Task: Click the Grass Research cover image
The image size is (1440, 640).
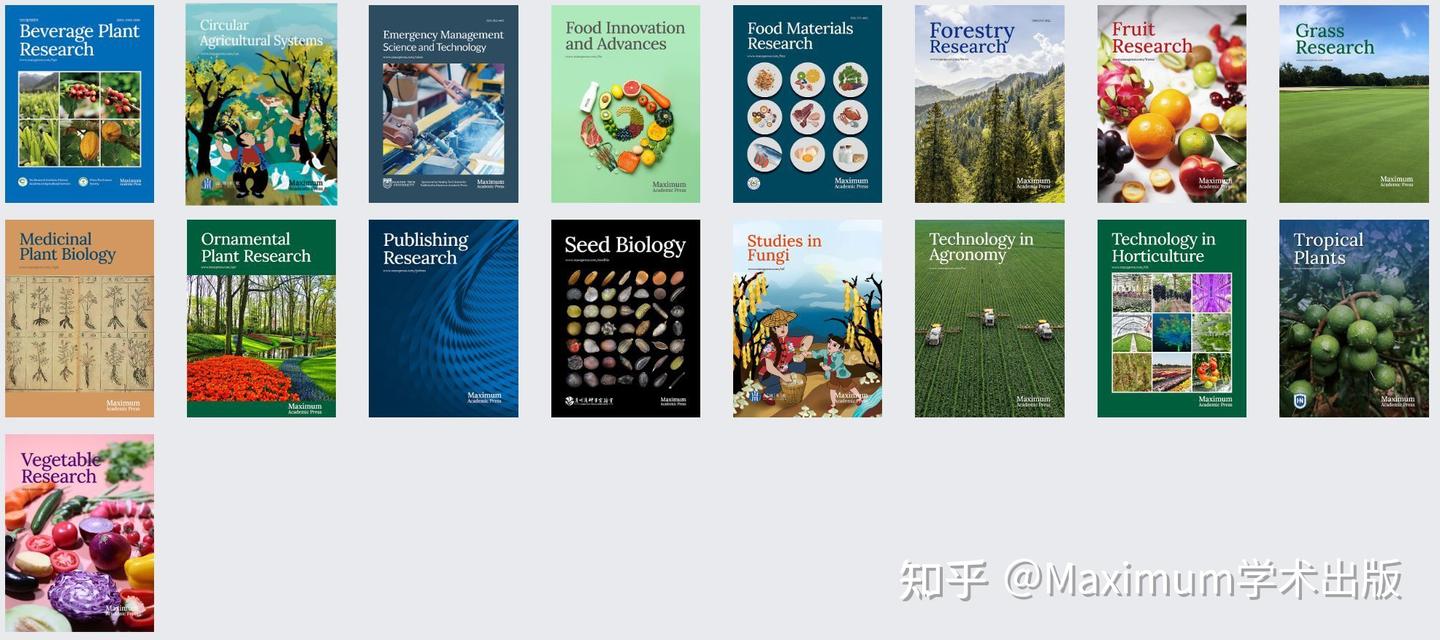Action: click(1354, 104)
